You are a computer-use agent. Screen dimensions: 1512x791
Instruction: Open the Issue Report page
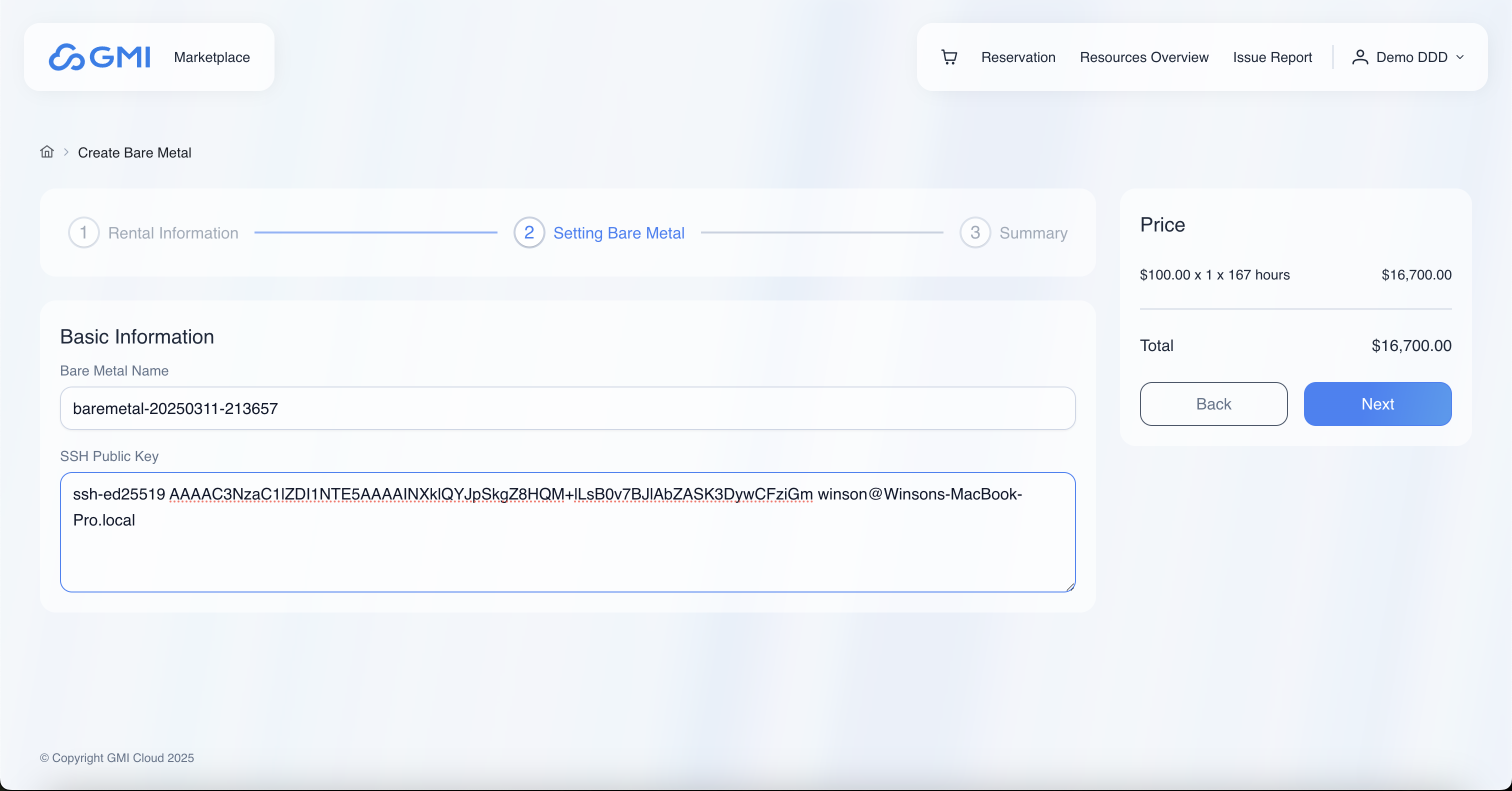click(x=1272, y=57)
